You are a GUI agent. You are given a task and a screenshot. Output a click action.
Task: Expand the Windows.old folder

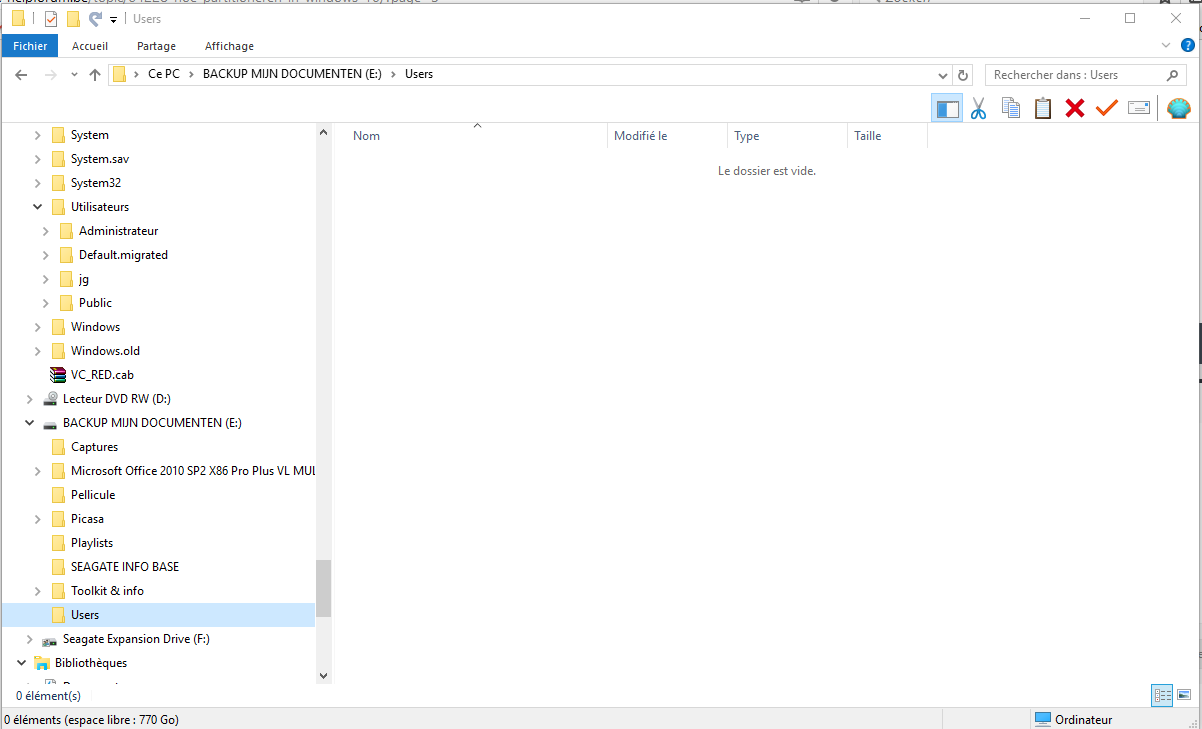pos(38,351)
